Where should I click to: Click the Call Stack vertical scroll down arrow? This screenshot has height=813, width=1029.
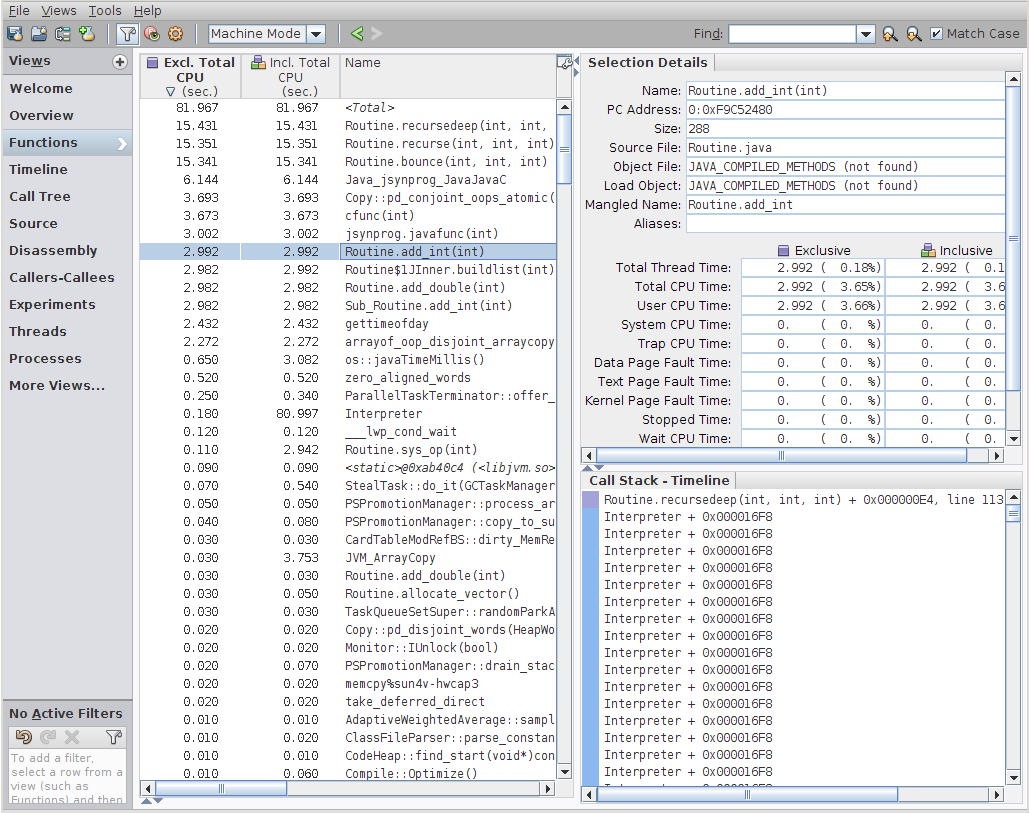coord(1013,778)
